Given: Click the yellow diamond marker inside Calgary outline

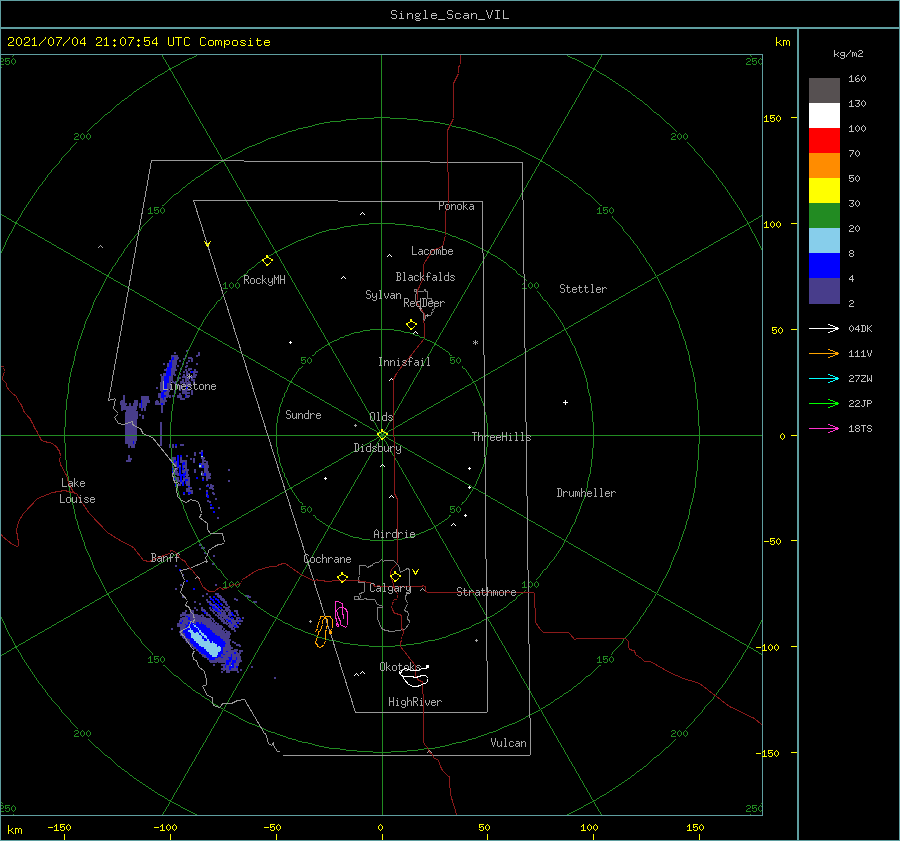Looking at the screenshot, I should coord(395,576).
